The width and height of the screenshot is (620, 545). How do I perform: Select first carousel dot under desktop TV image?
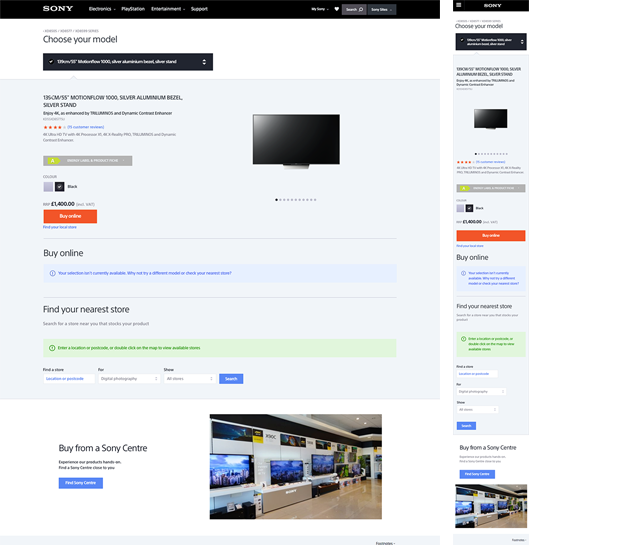coord(276,200)
